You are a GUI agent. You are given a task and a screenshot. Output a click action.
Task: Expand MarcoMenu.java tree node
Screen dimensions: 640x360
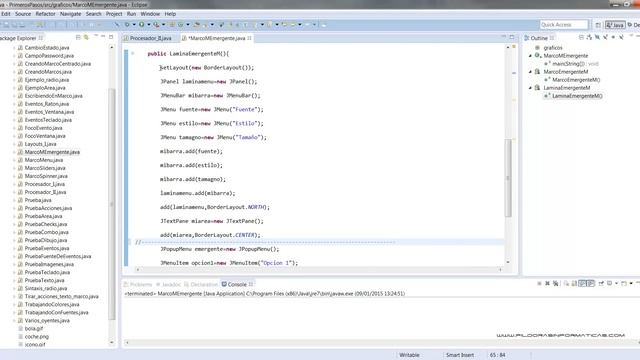coord(14,160)
